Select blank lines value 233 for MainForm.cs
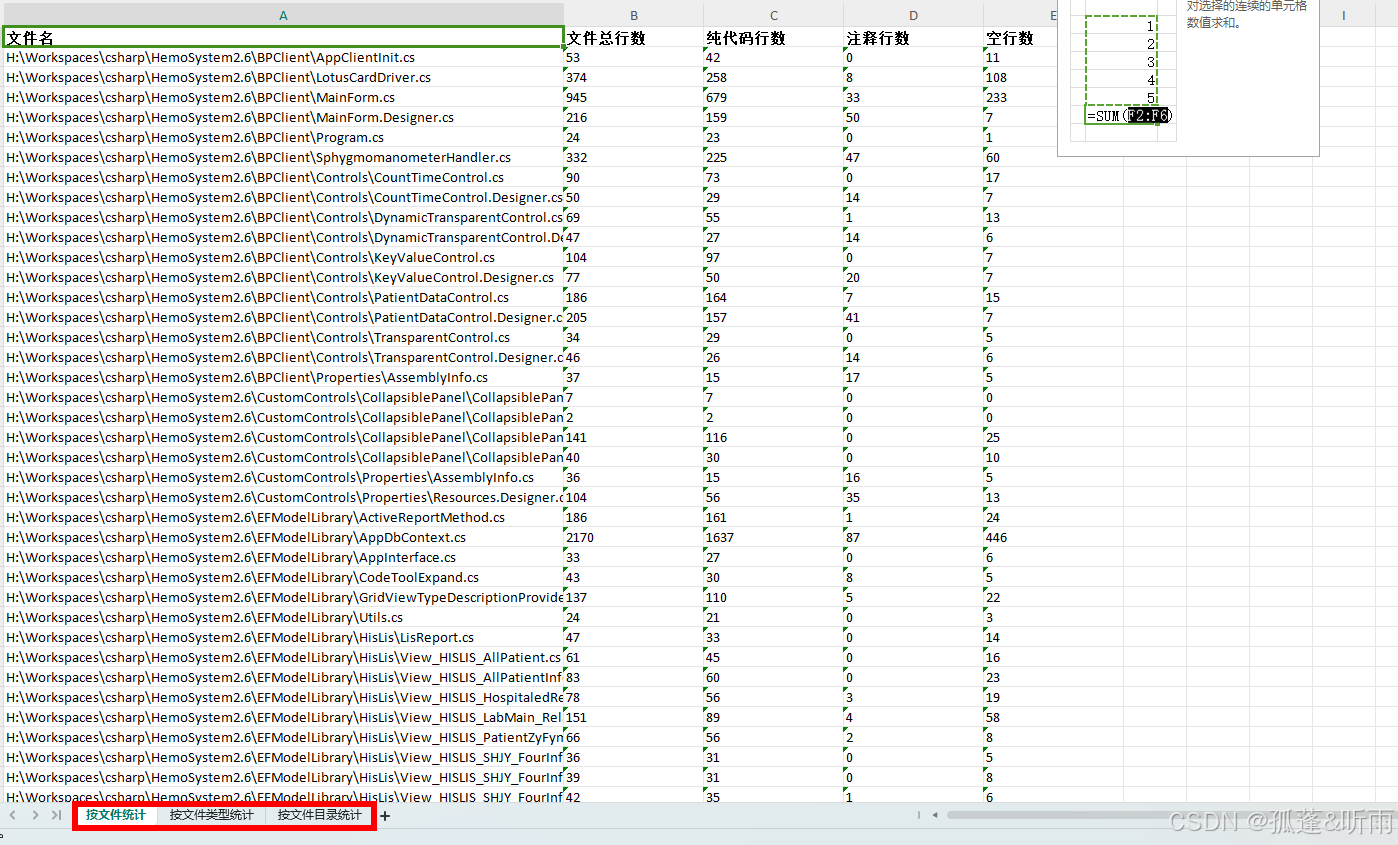Viewport: 1398px width, 845px height. pyautogui.click(x=1020, y=98)
